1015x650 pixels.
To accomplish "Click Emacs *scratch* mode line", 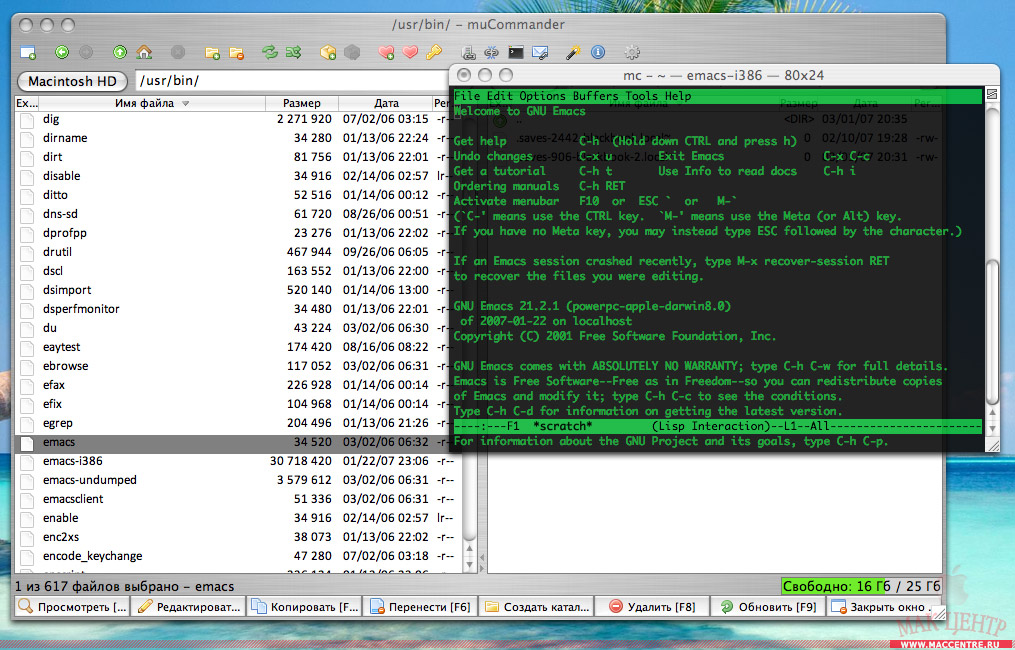I will click(x=717, y=427).
